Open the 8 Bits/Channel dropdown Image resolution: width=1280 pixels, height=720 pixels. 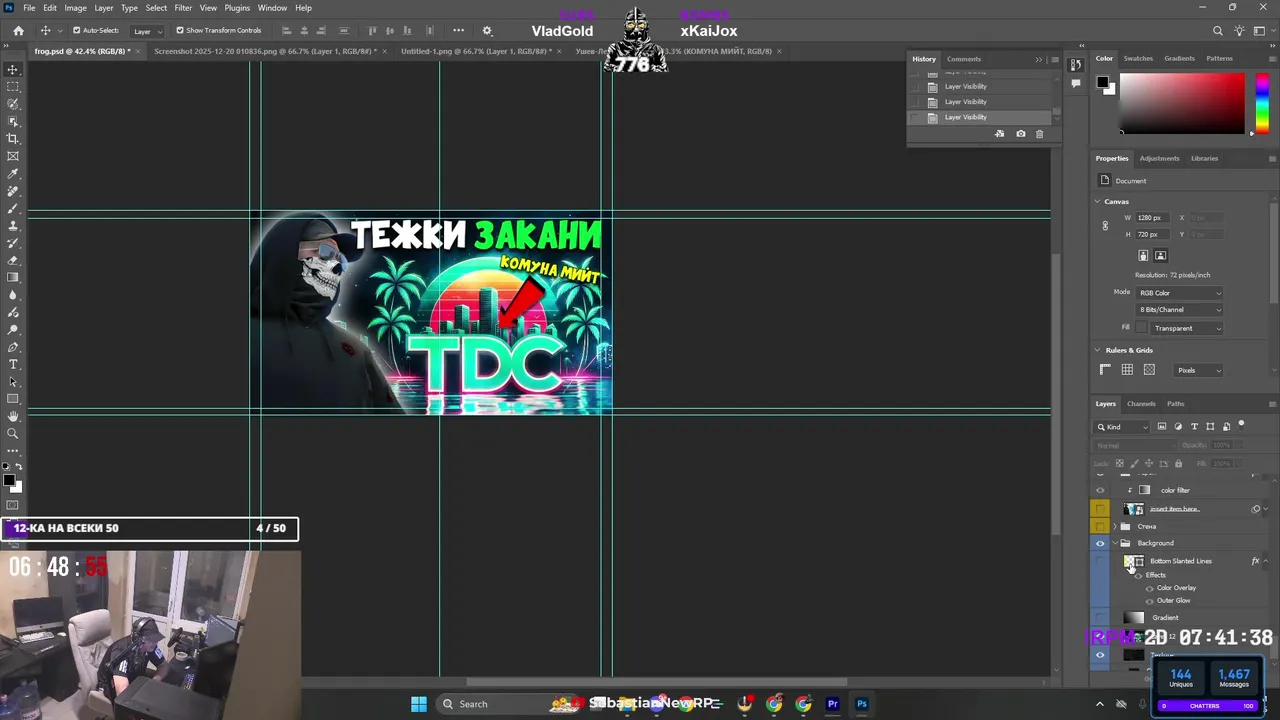[1179, 310]
